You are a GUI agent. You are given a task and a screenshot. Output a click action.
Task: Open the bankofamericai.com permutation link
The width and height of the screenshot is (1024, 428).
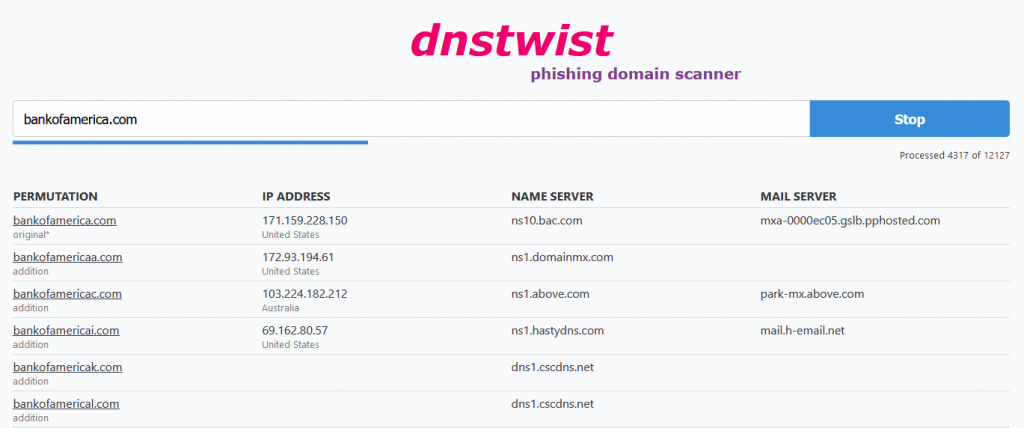click(x=66, y=330)
